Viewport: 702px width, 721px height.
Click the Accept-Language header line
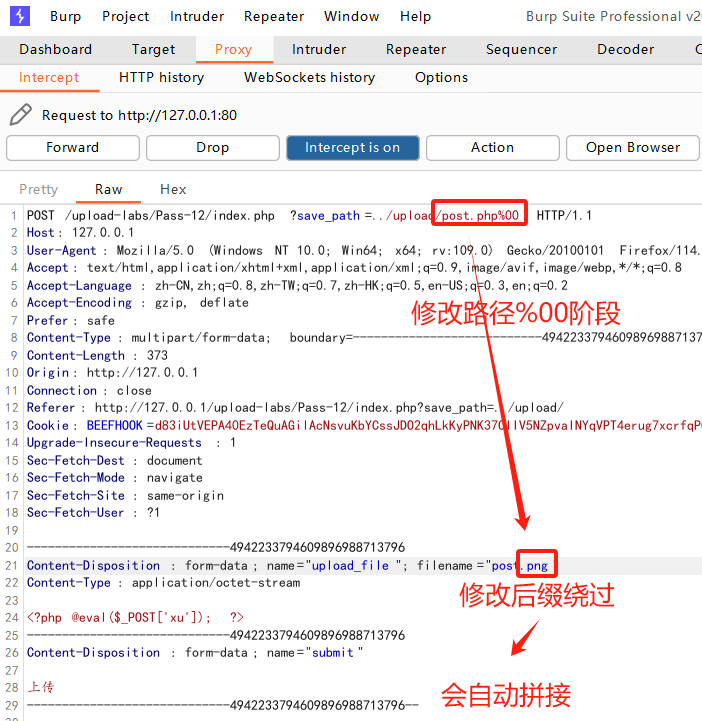(x=297, y=286)
